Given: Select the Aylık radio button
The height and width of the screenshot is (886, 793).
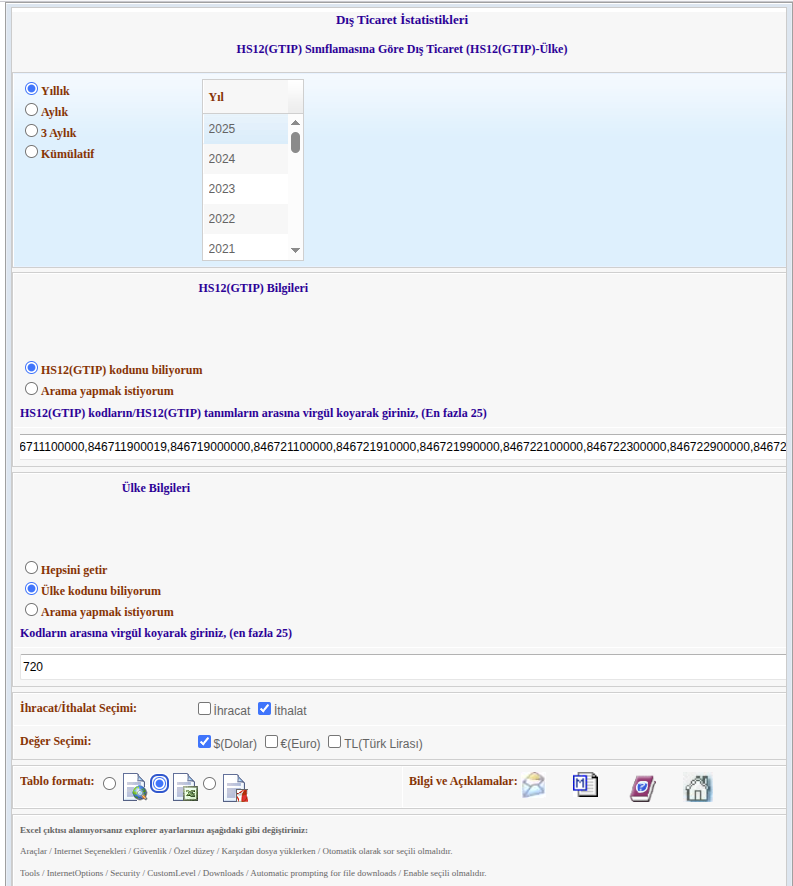Looking at the screenshot, I should coord(31,110).
